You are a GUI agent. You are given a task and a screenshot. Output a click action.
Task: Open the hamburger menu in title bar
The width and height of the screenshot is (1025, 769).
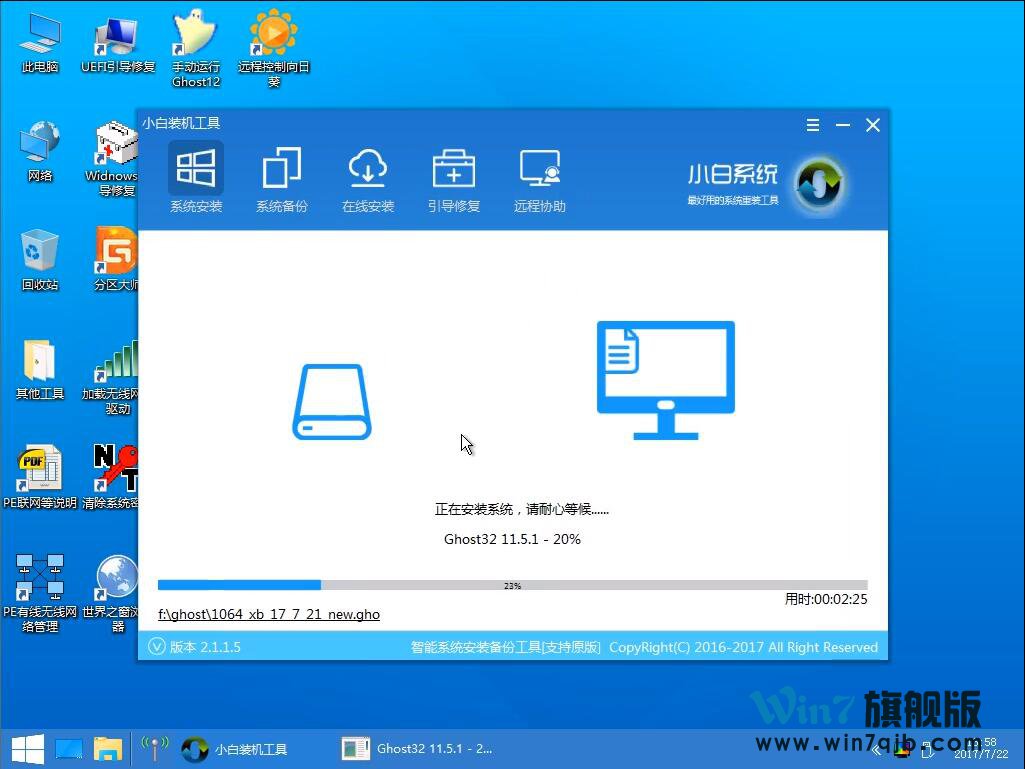pos(813,125)
